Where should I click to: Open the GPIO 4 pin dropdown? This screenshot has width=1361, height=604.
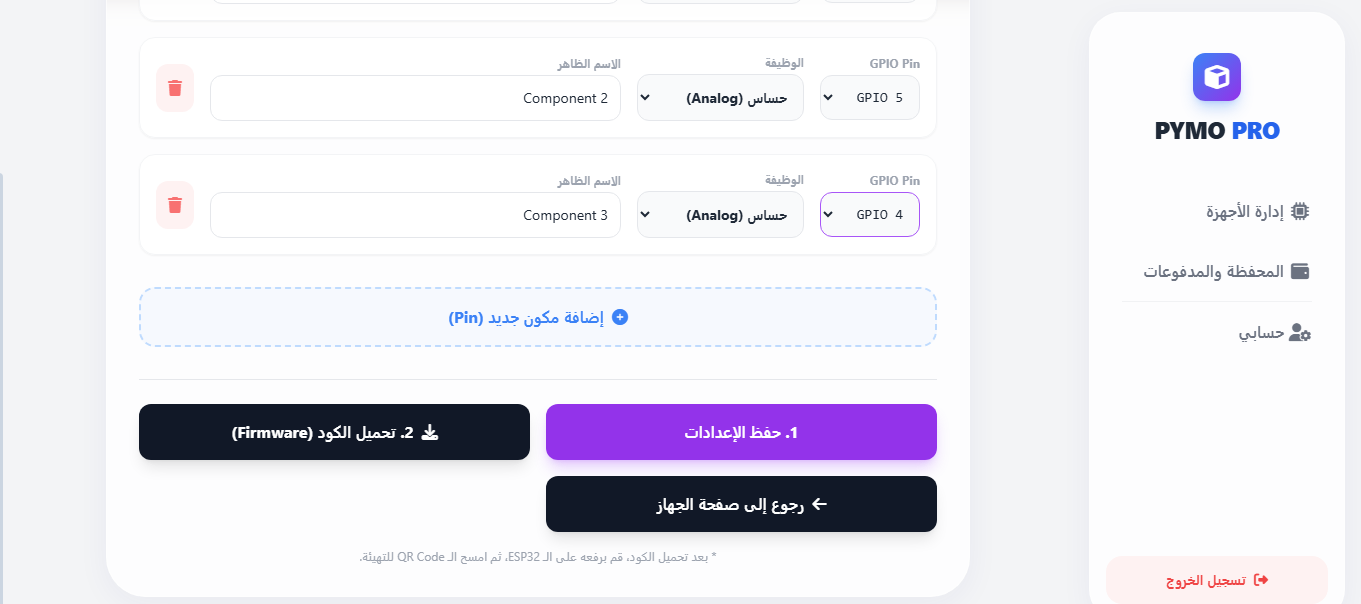pos(869,215)
